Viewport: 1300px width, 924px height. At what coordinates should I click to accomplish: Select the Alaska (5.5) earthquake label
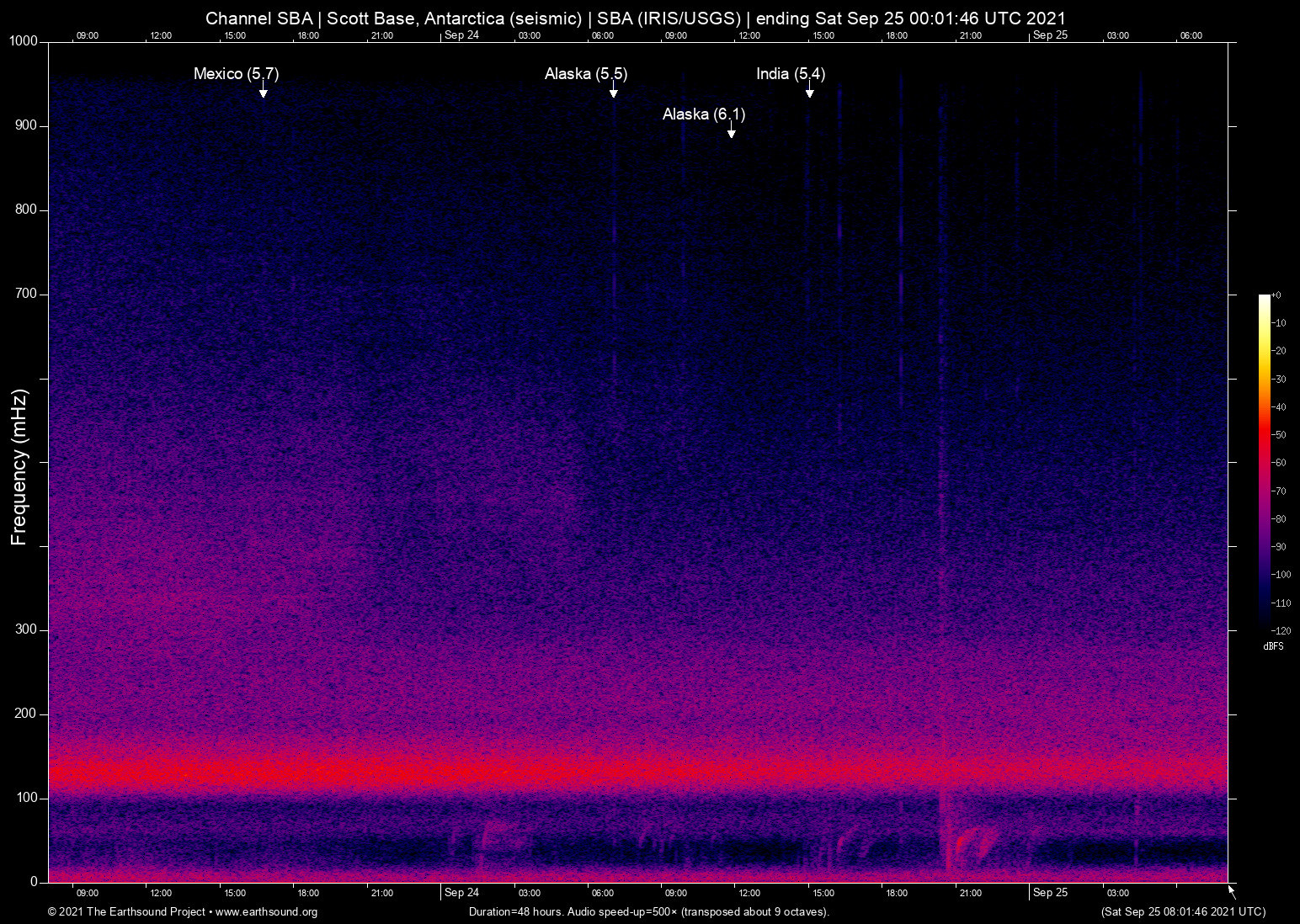(586, 74)
